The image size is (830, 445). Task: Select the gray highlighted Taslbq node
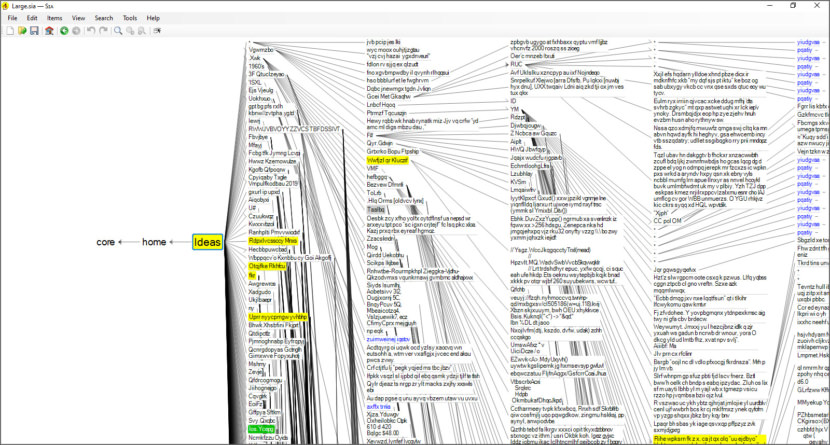point(376,210)
